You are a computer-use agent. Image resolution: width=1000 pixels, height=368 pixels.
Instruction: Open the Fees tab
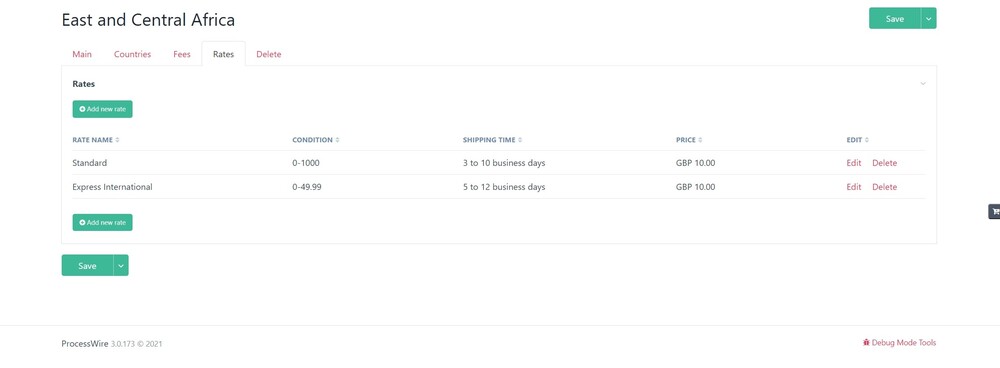(182, 54)
